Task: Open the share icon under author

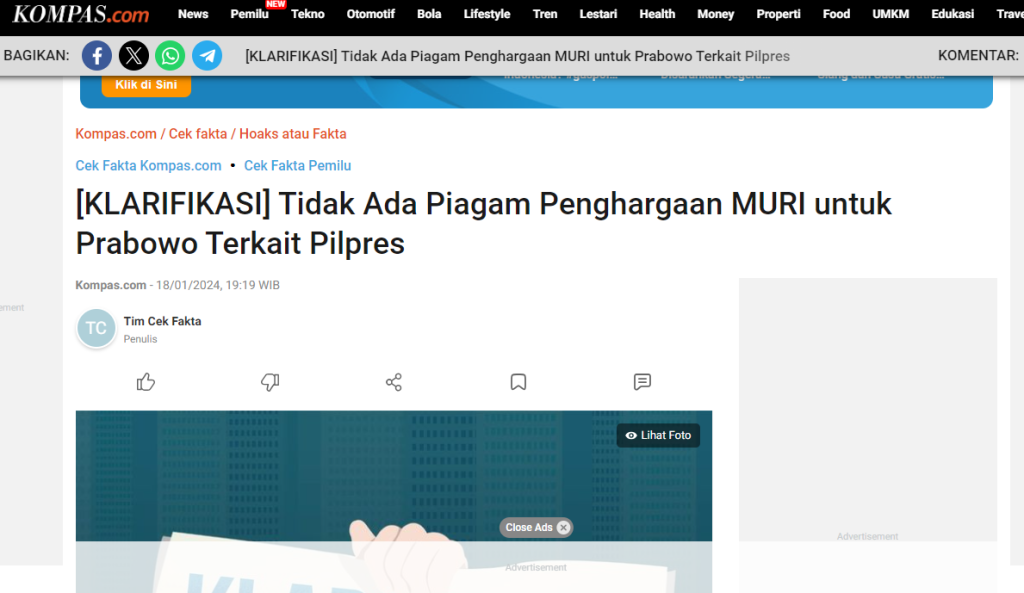Action: tap(394, 382)
